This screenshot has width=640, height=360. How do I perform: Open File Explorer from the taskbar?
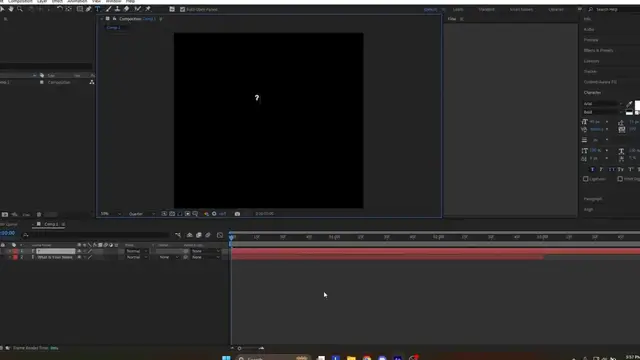pyautogui.click(x=351, y=358)
